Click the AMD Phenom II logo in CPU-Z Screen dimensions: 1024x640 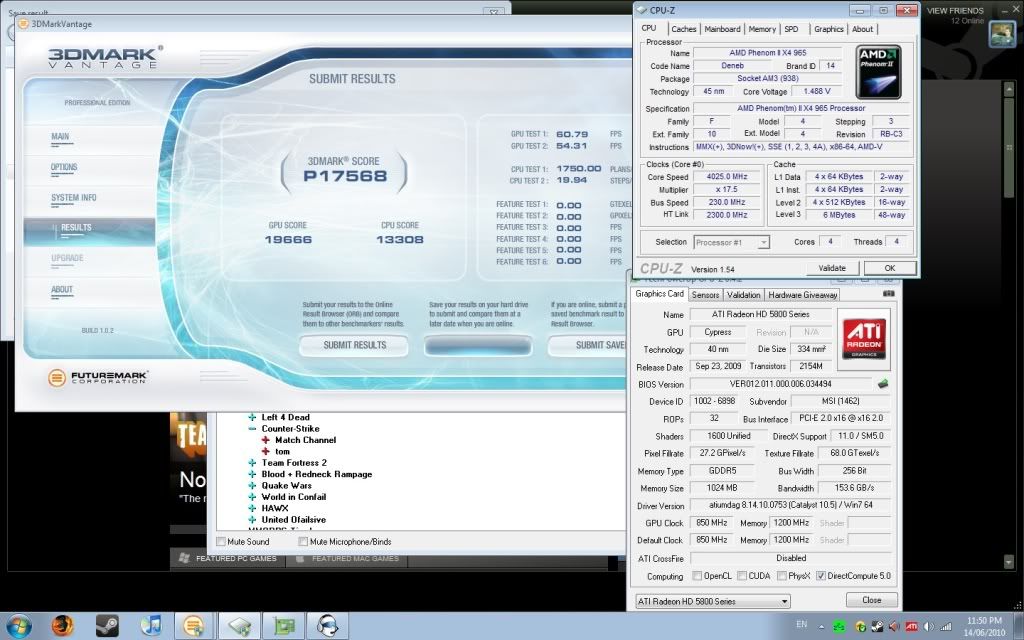tap(878, 72)
